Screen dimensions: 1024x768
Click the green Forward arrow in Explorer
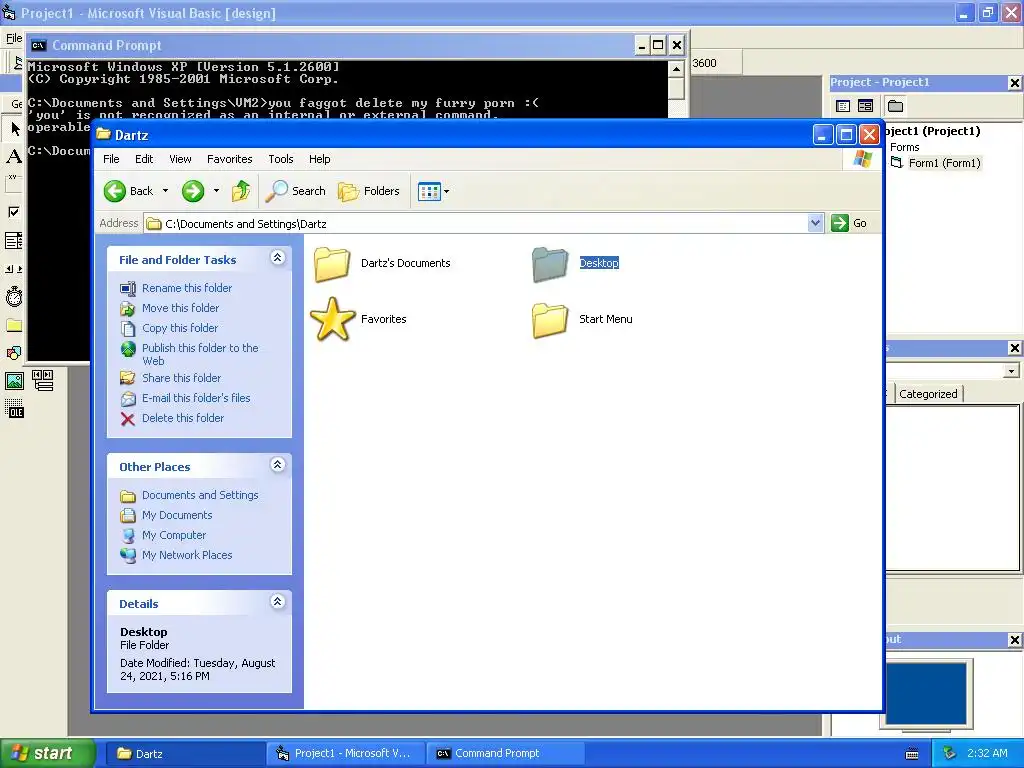(x=193, y=191)
